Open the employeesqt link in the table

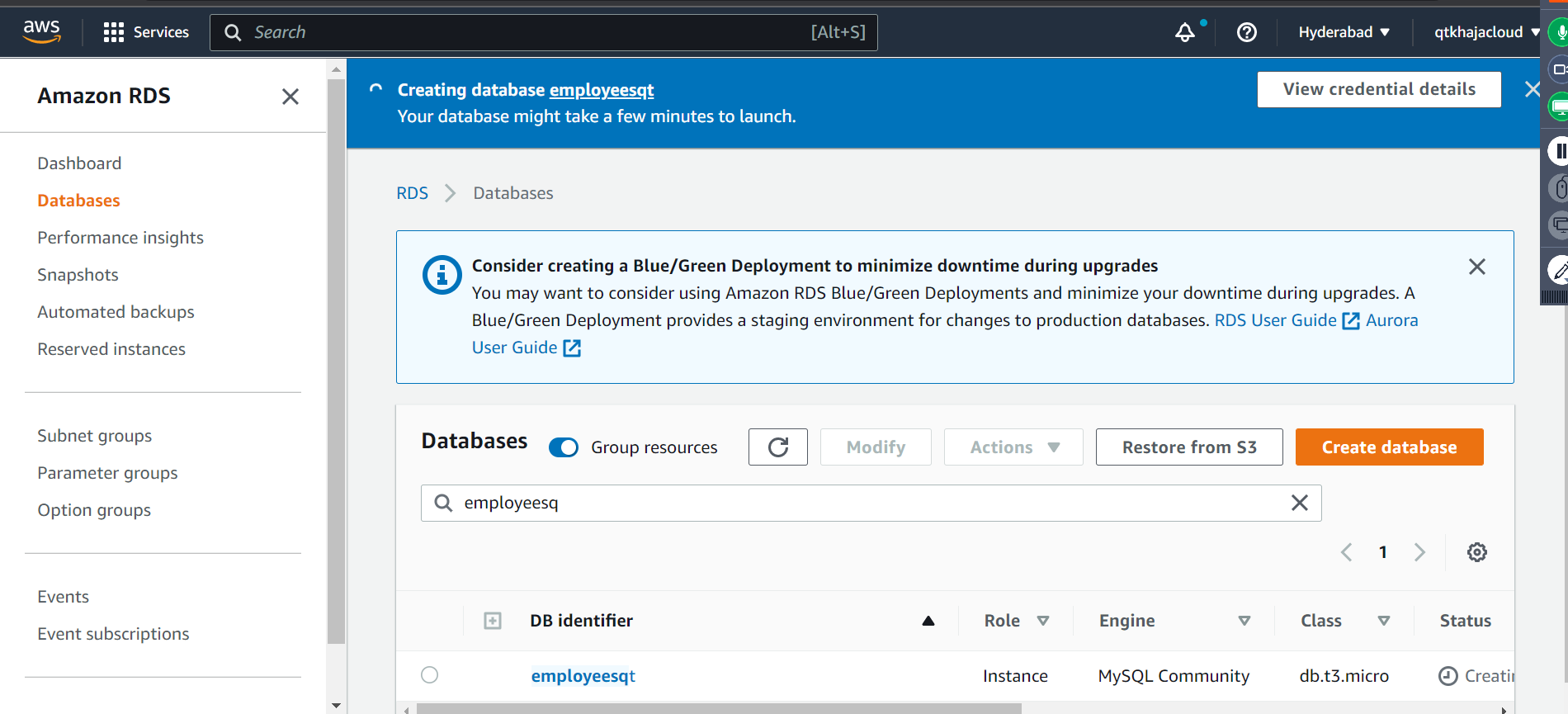pyautogui.click(x=583, y=676)
